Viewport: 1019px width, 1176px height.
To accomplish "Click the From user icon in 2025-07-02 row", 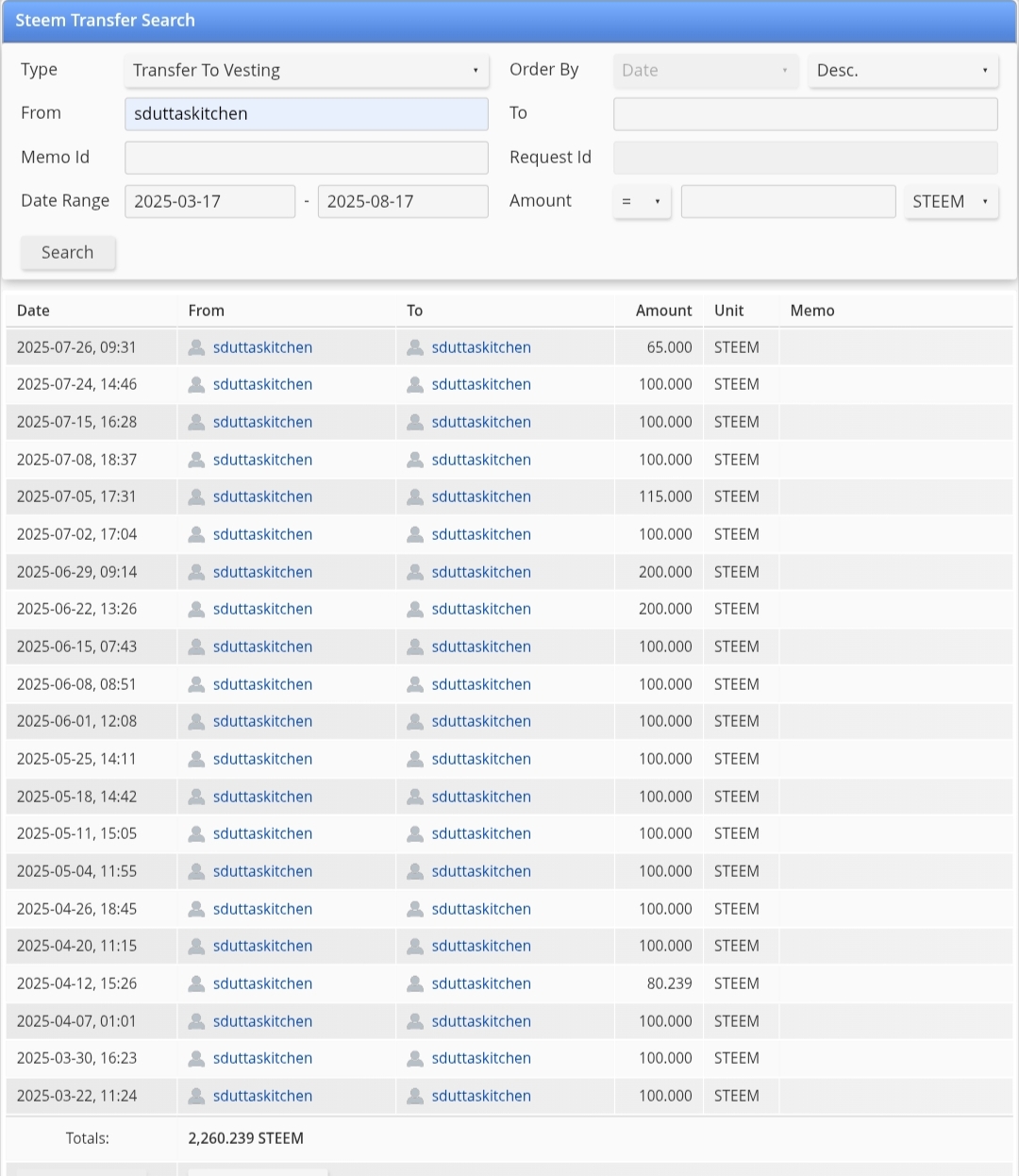I will coord(196,534).
